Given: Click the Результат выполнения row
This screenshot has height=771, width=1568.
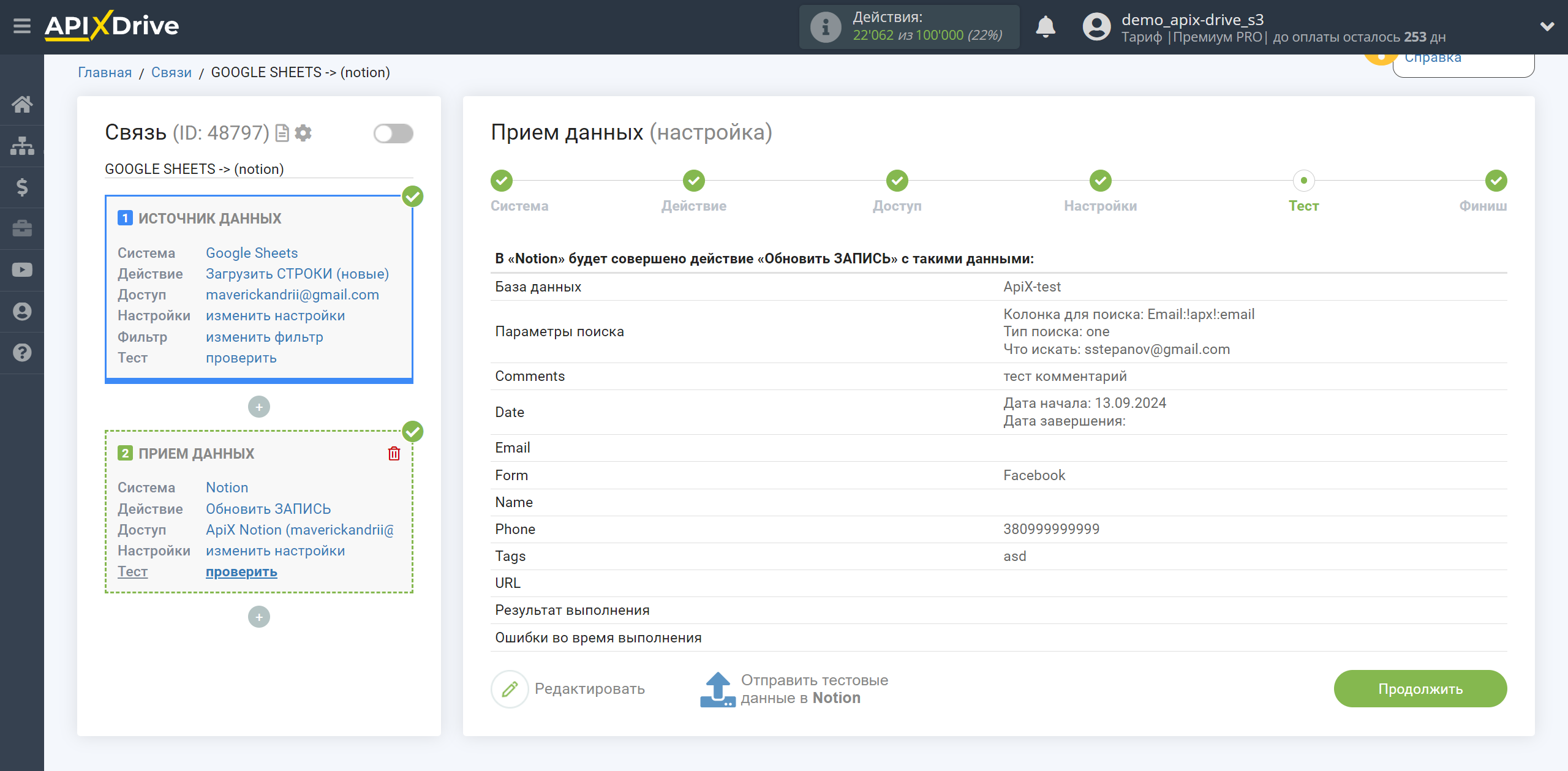Looking at the screenshot, I should pos(998,610).
